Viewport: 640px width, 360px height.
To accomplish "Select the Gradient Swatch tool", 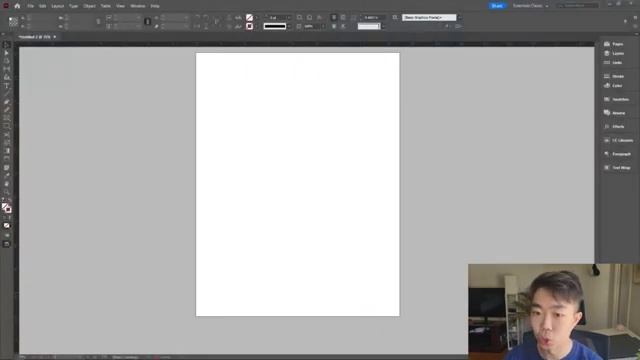I will 7,151.
